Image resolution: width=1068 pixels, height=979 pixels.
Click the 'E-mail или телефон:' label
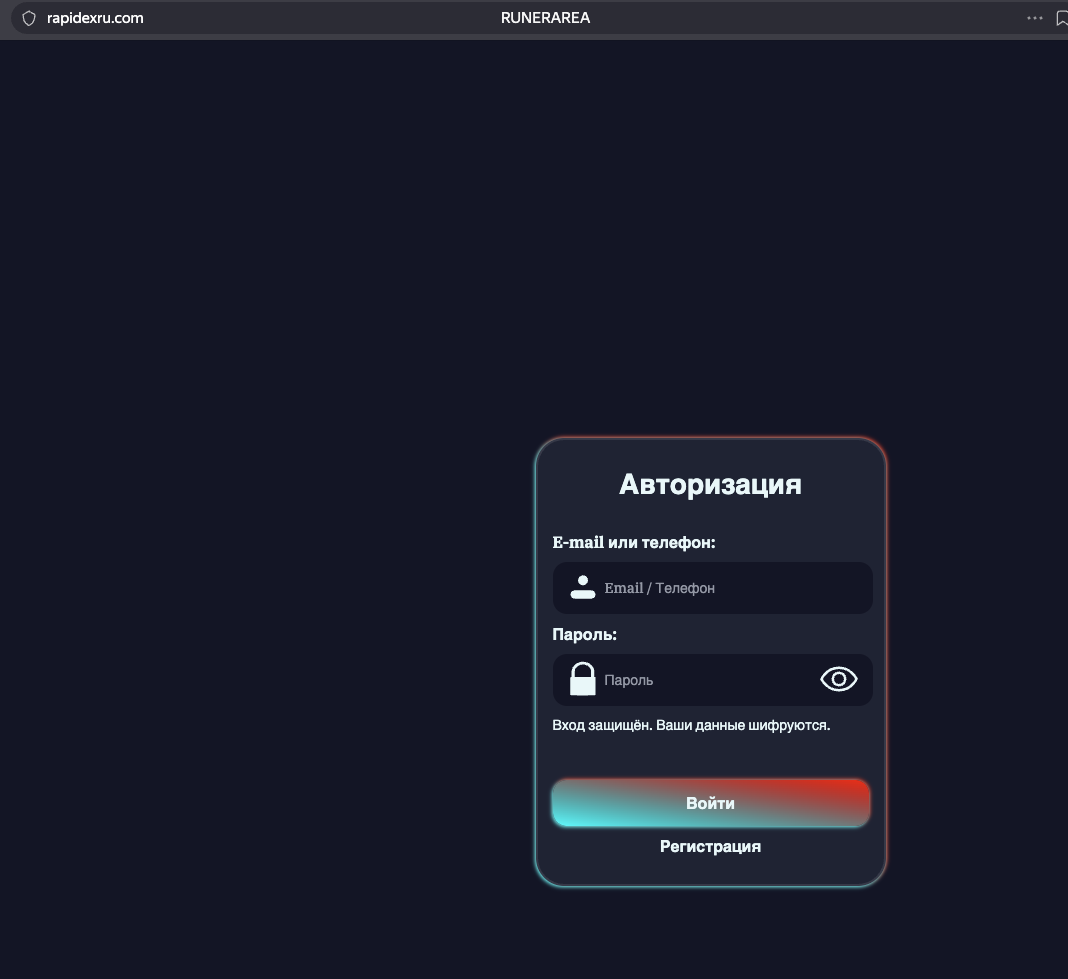633,543
